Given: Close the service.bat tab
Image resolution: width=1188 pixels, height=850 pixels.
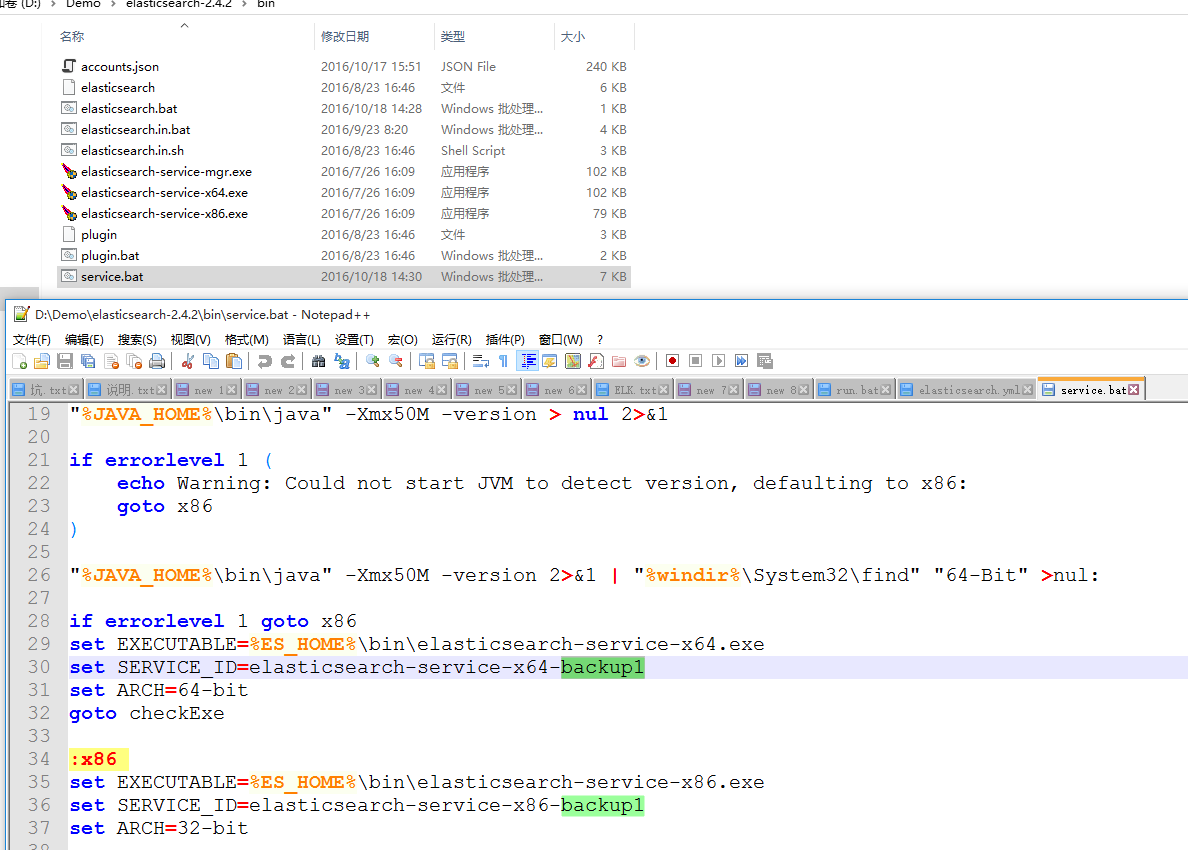Looking at the screenshot, I should pos(1133,389).
